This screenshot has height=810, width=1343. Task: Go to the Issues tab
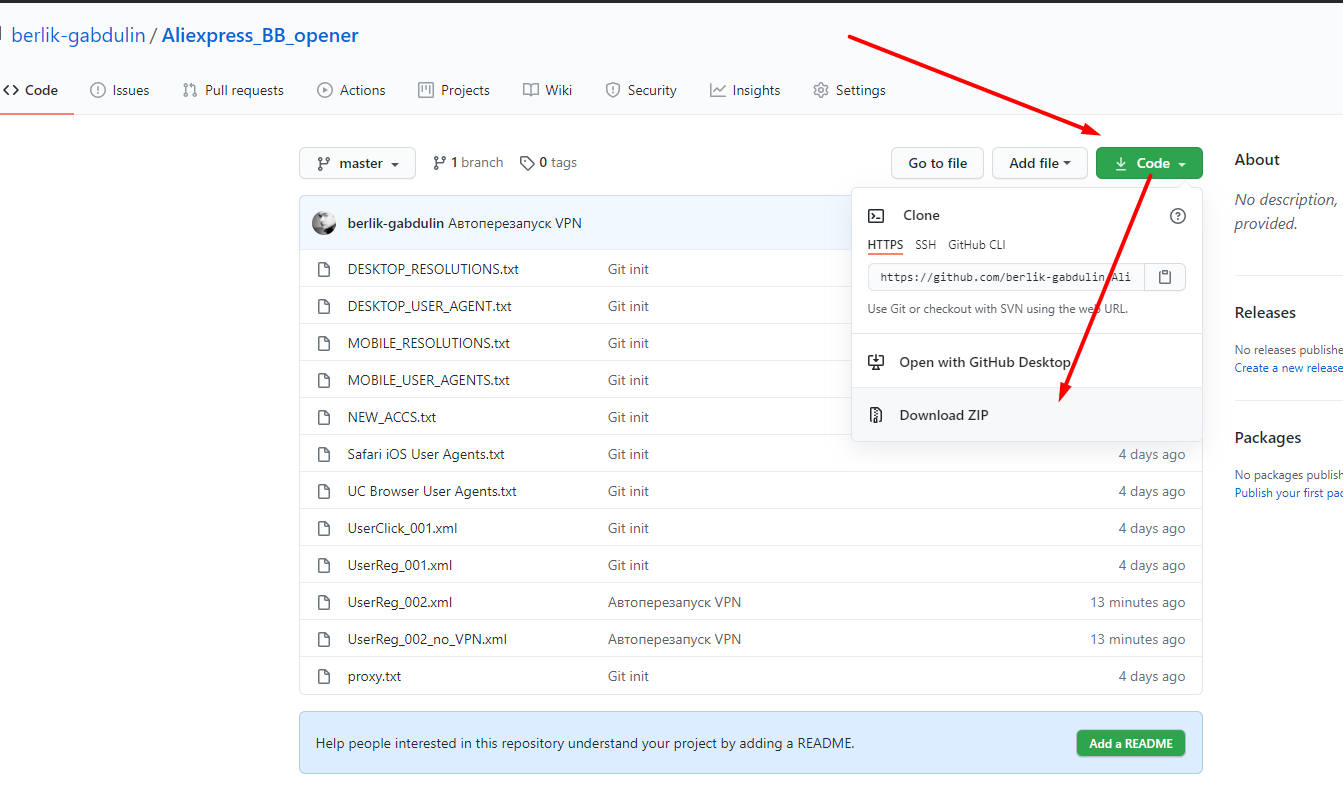pos(120,90)
